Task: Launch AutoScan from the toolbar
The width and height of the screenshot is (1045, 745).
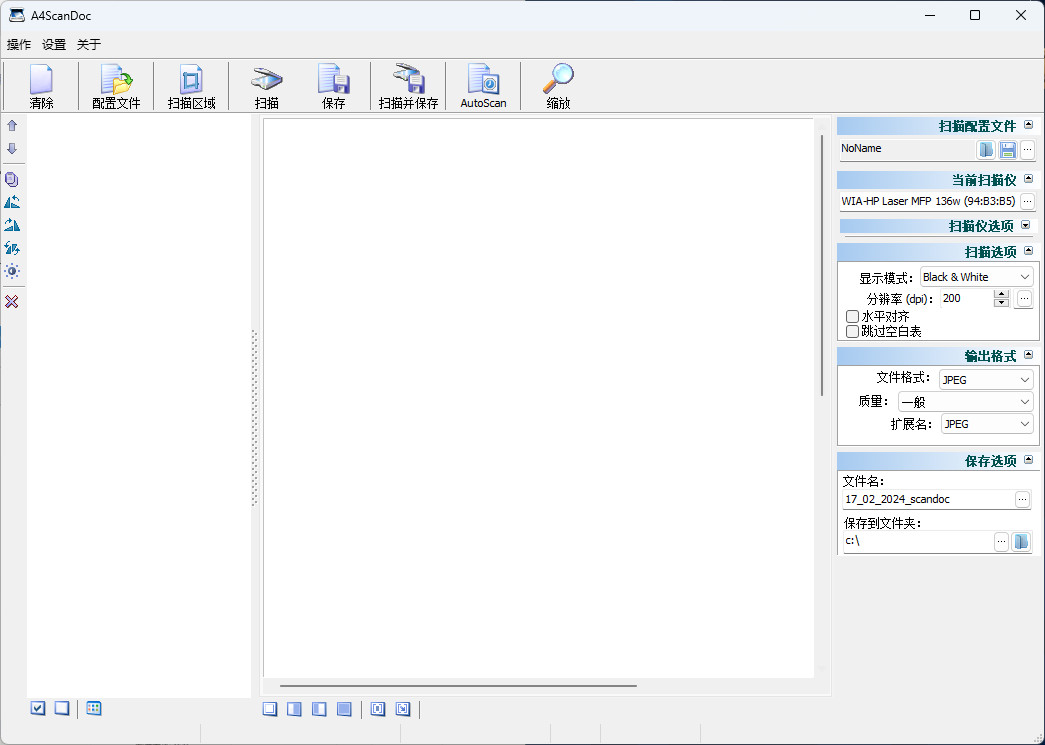Action: 483,86
